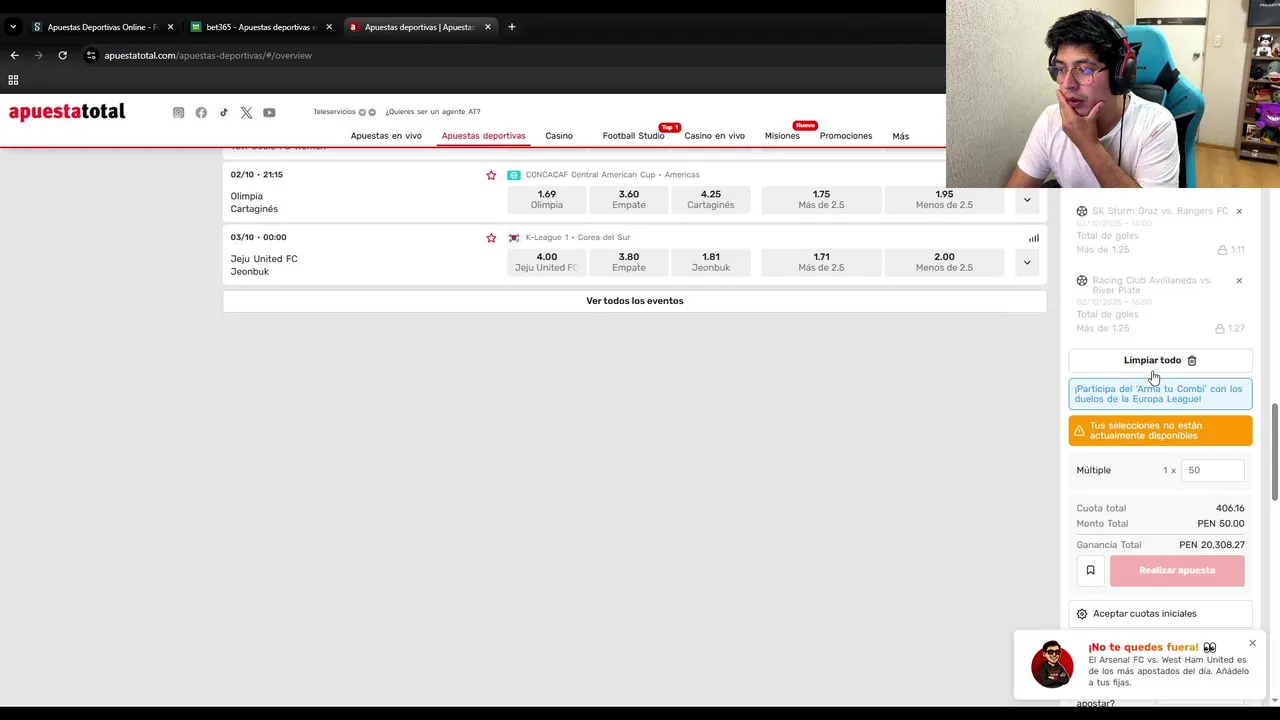Image resolution: width=1280 pixels, height=720 pixels.
Task: Open a new browser tab
Action: pos(511,27)
